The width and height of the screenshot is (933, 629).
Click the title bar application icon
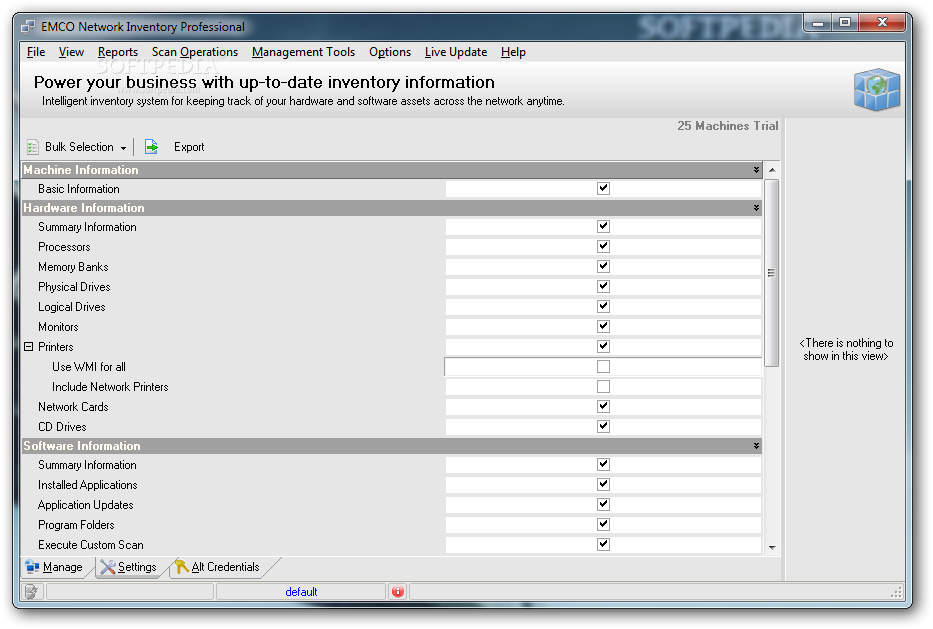pyautogui.click(x=28, y=27)
